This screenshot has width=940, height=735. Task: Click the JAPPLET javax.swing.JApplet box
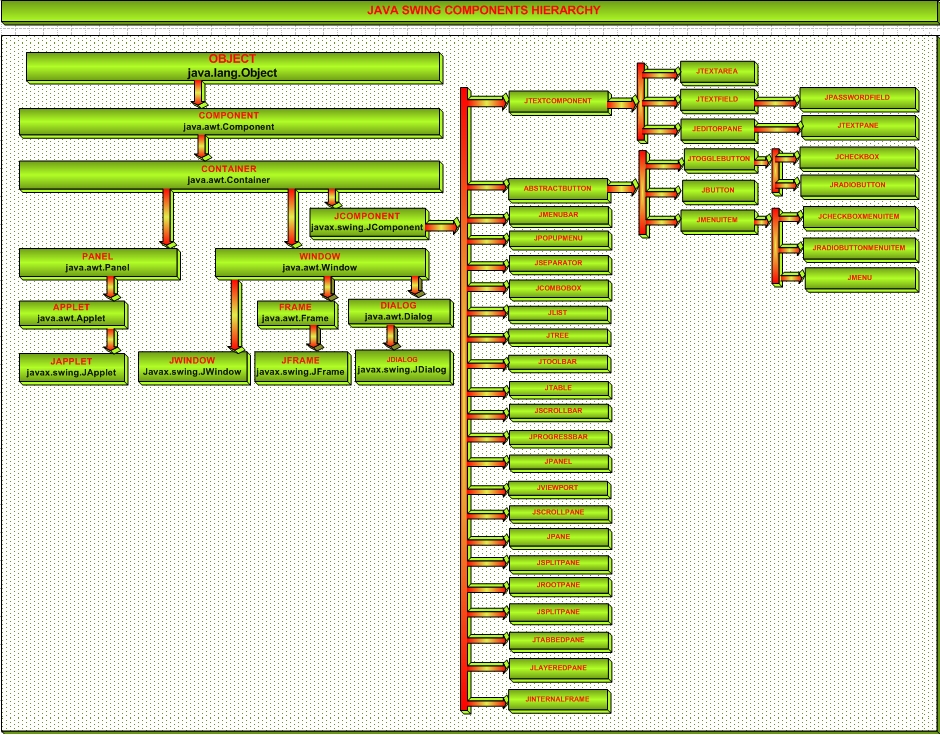(73, 368)
